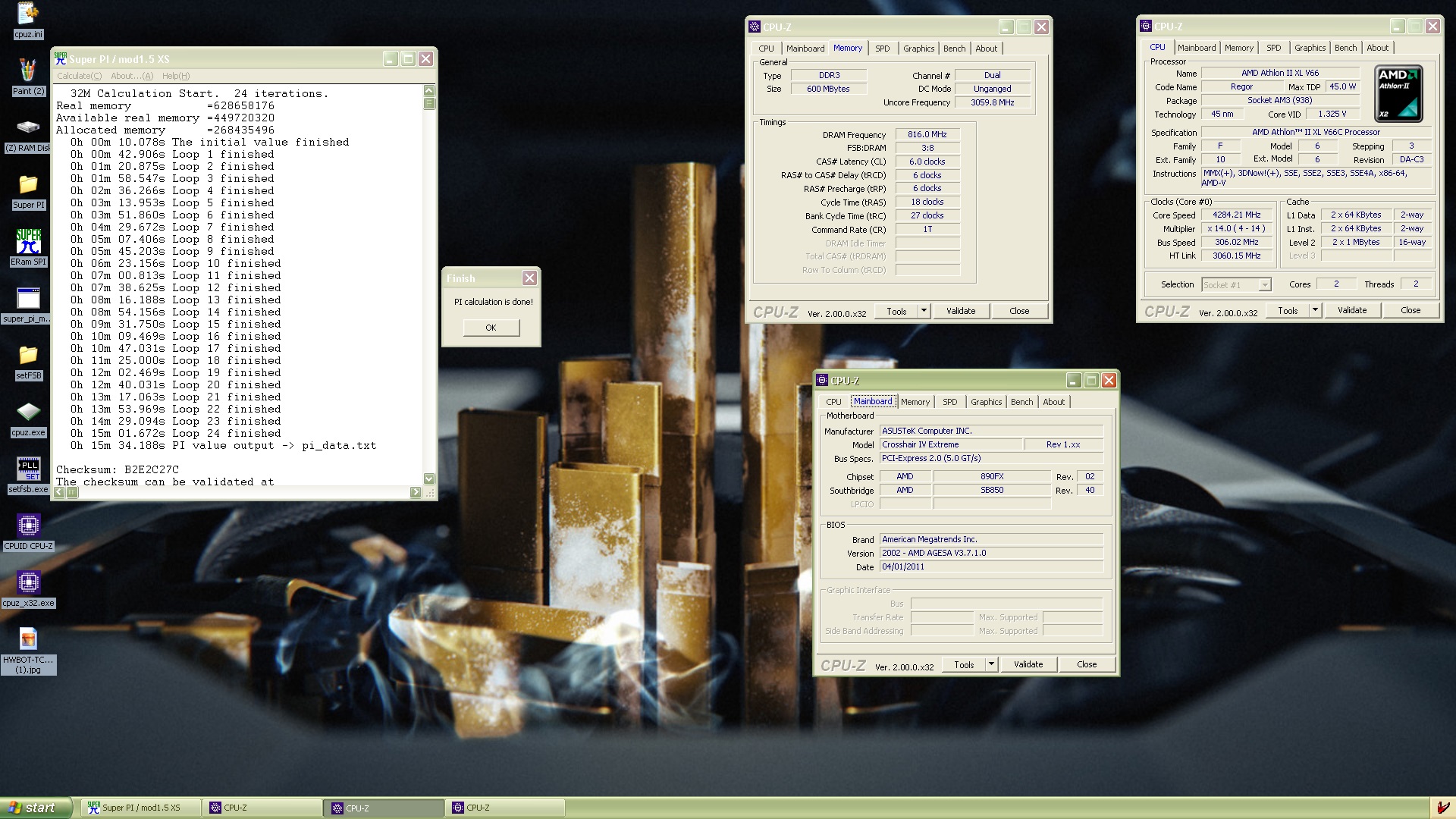Click Checksum B2E2C27C line
The width and height of the screenshot is (1456, 819).
[x=118, y=469]
